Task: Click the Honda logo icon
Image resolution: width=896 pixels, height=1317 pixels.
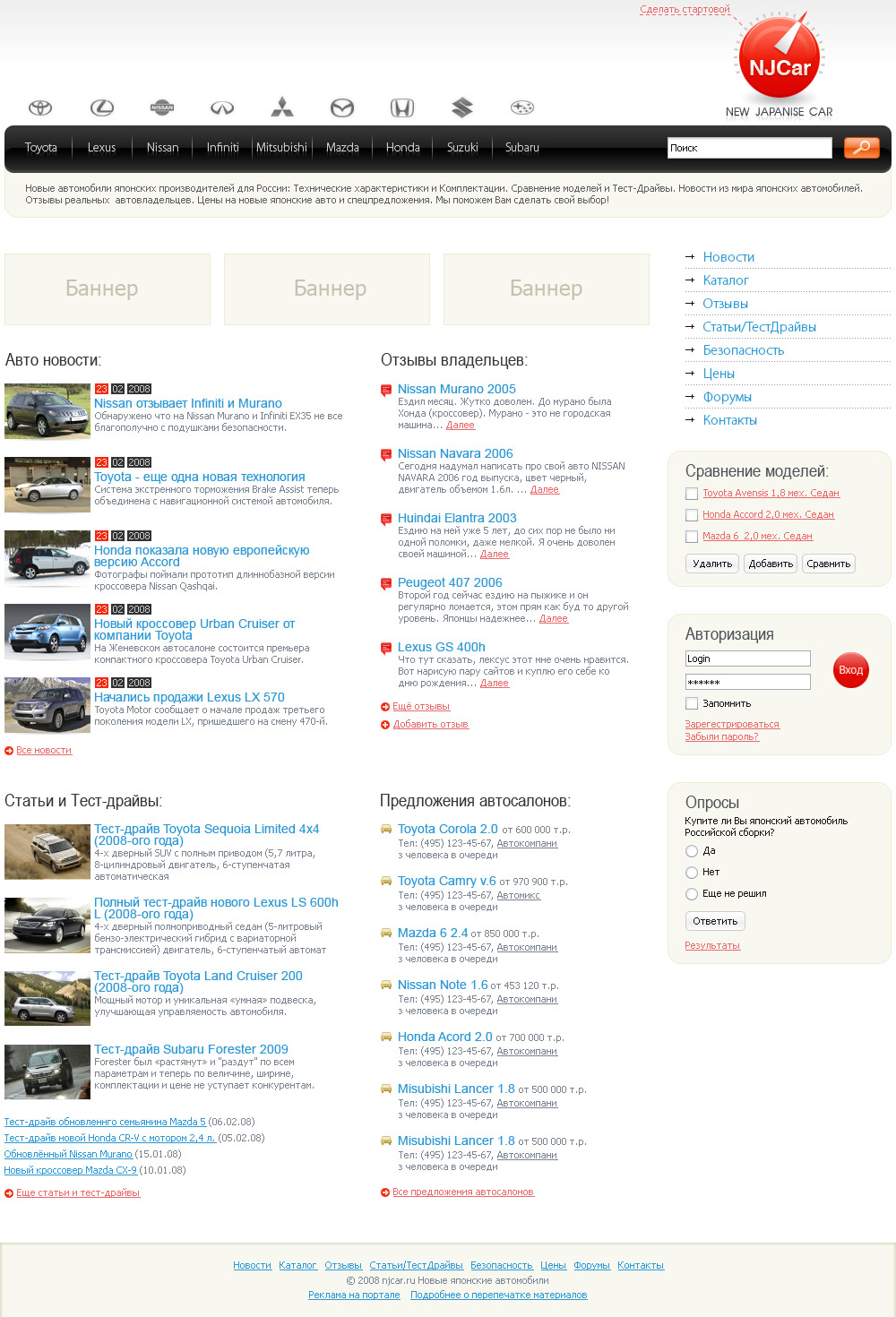Action: coord(402,106)
